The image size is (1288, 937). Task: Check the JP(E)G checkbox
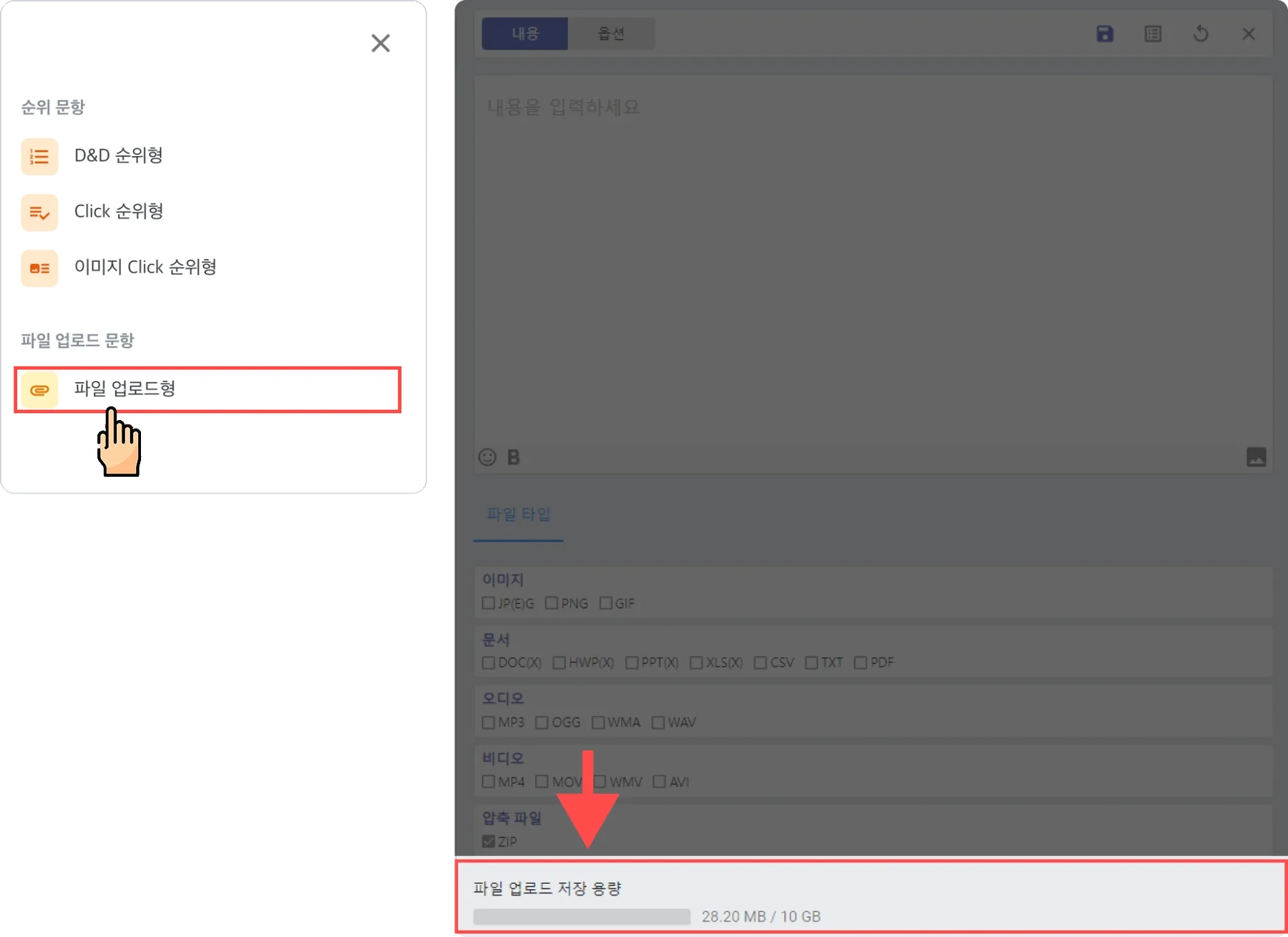point(488,603)
